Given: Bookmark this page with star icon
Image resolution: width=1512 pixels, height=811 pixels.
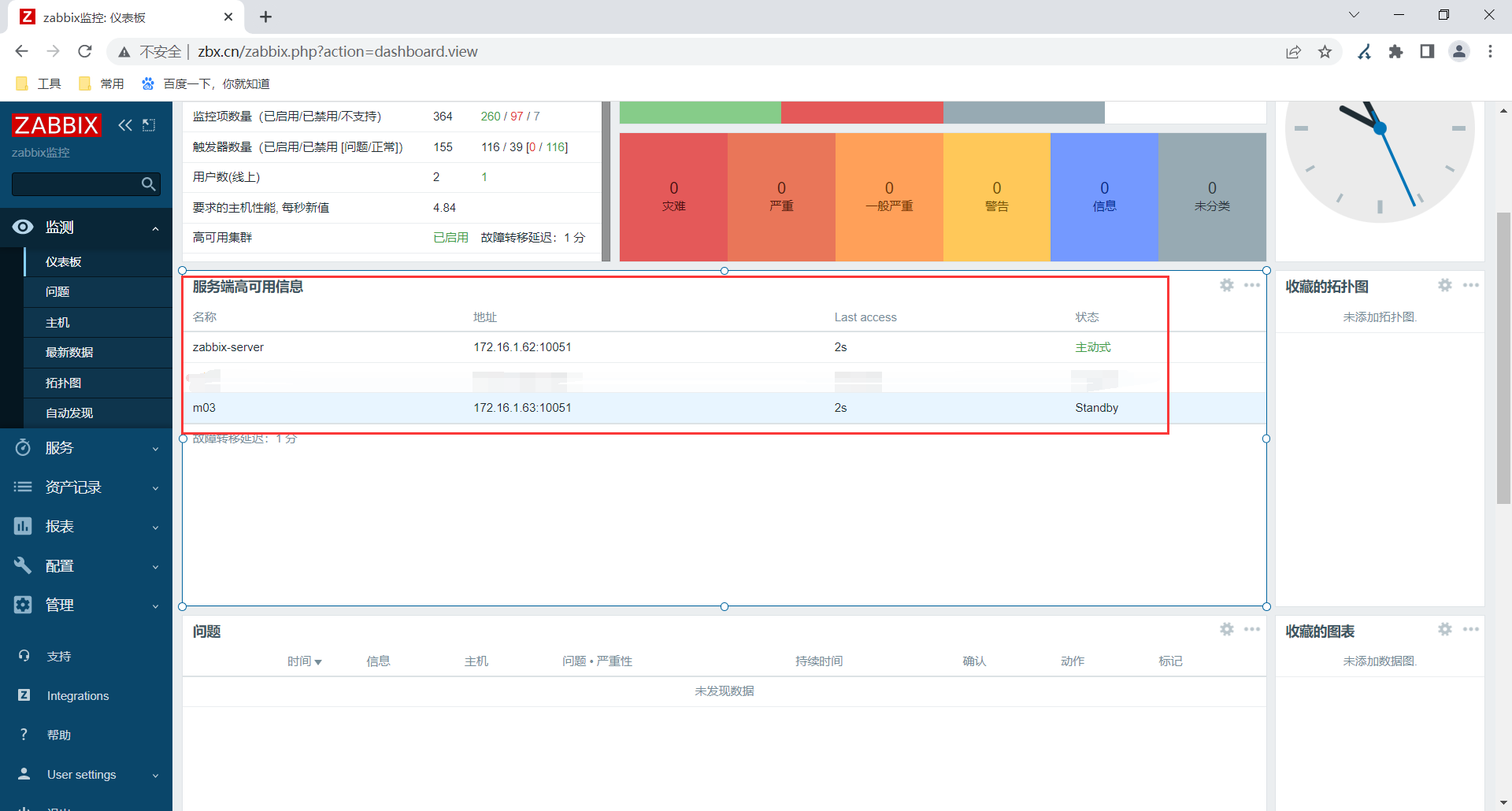Looking at the screenshot, I should [x=1325, y=51].
